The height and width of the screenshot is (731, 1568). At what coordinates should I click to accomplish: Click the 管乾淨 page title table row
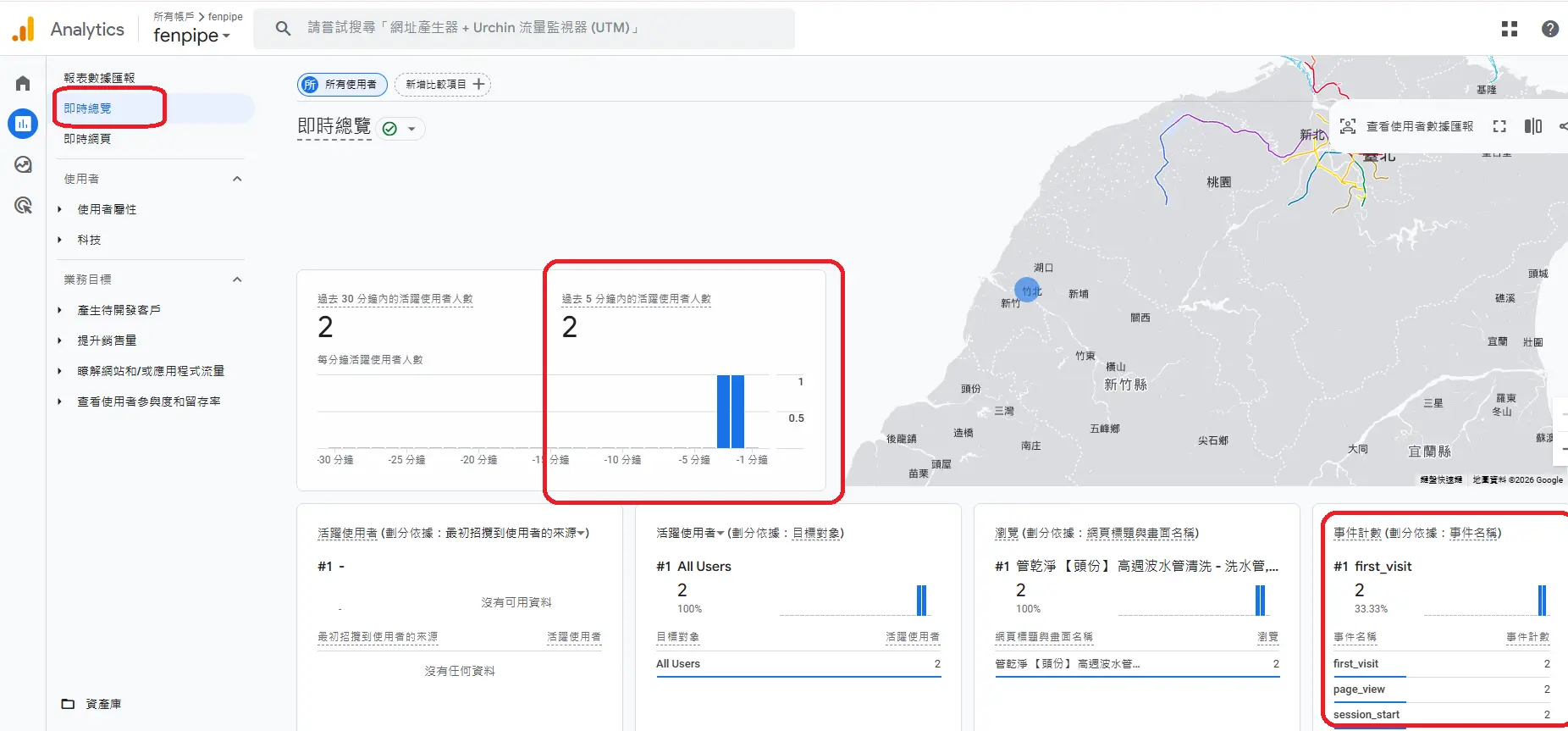coord(1137,664)
